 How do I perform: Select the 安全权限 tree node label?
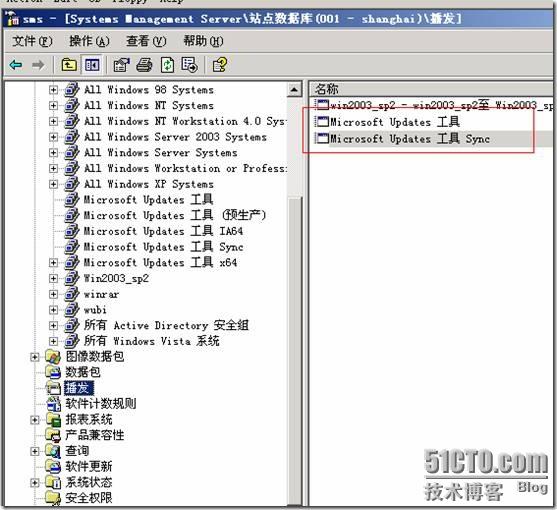click(x=88, y=498)
